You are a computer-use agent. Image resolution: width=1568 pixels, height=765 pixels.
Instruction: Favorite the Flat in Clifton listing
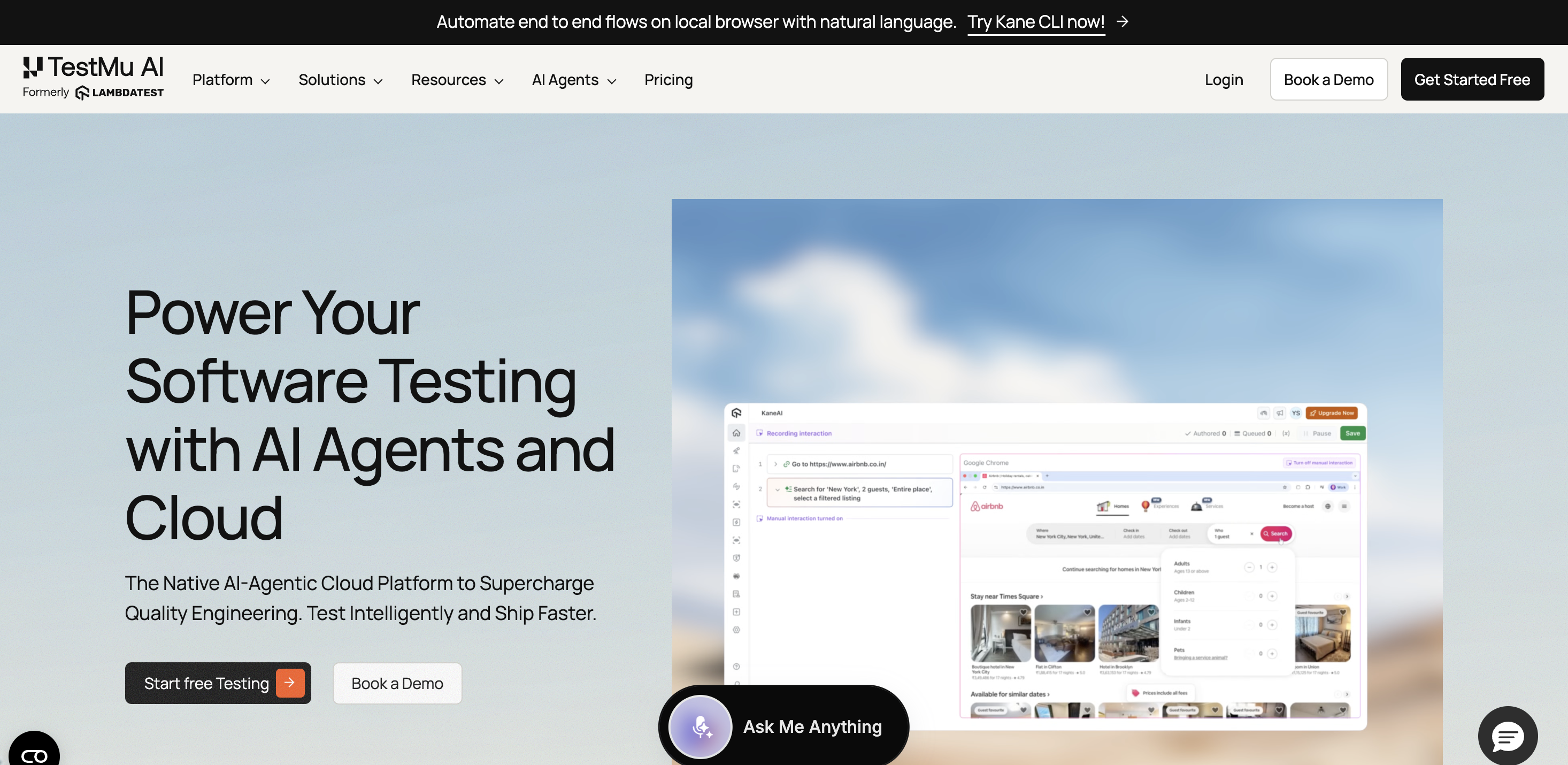(1087, 611)
